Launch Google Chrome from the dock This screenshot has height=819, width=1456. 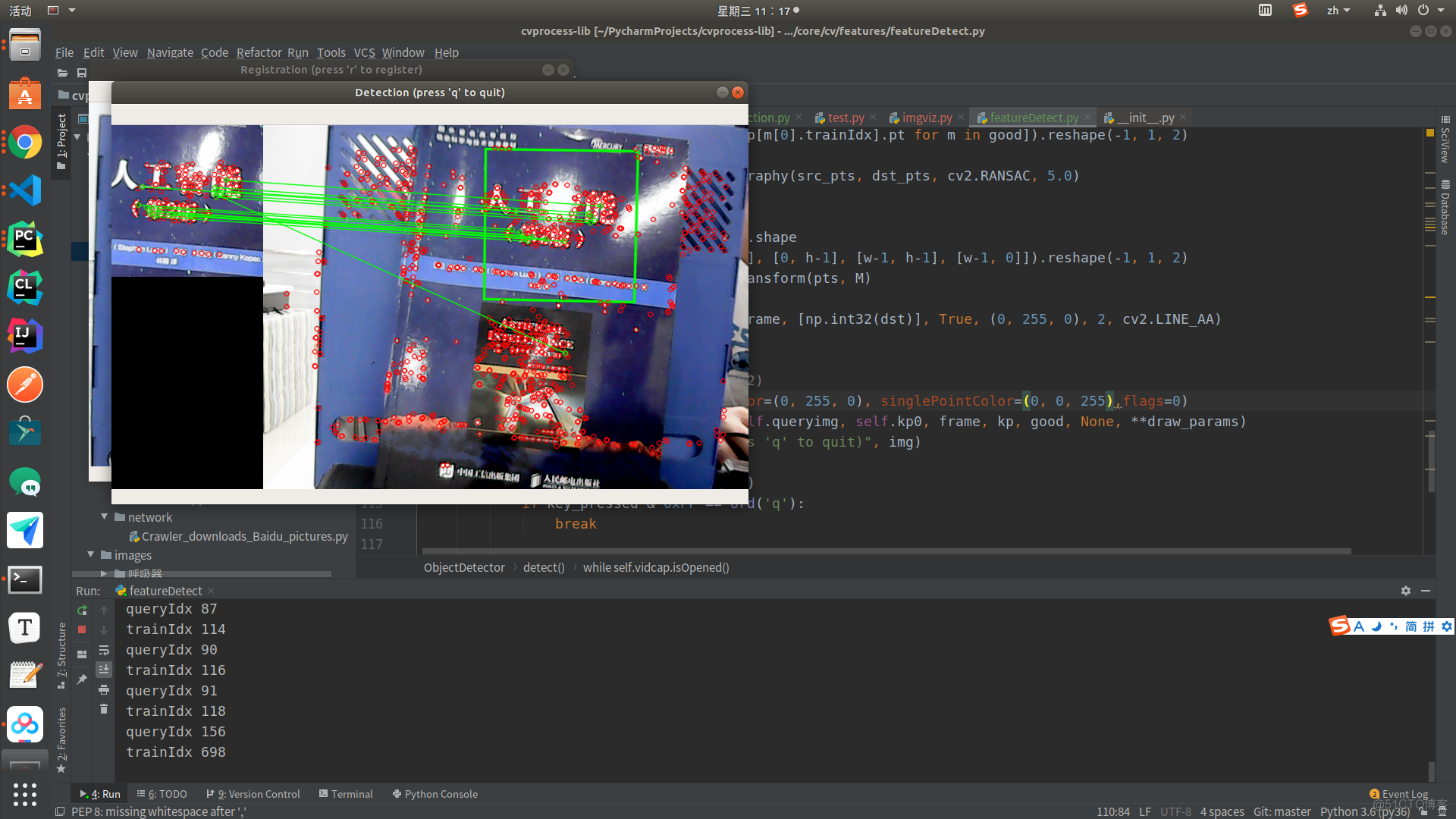pyautogui.click(x=25, y=142)
